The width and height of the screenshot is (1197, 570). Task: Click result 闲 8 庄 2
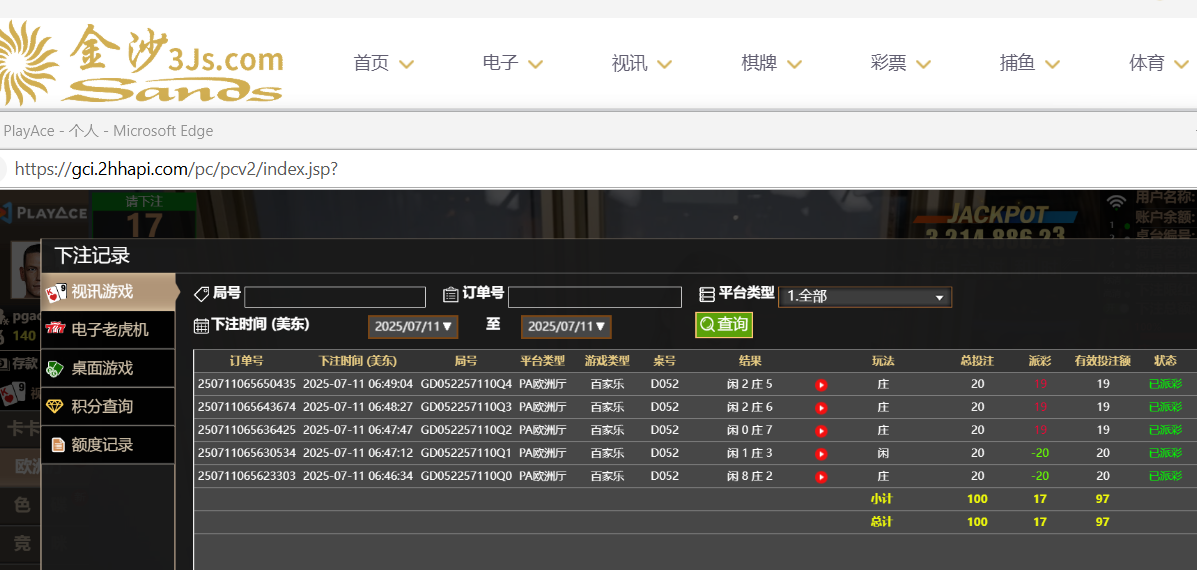click(750, 476)
